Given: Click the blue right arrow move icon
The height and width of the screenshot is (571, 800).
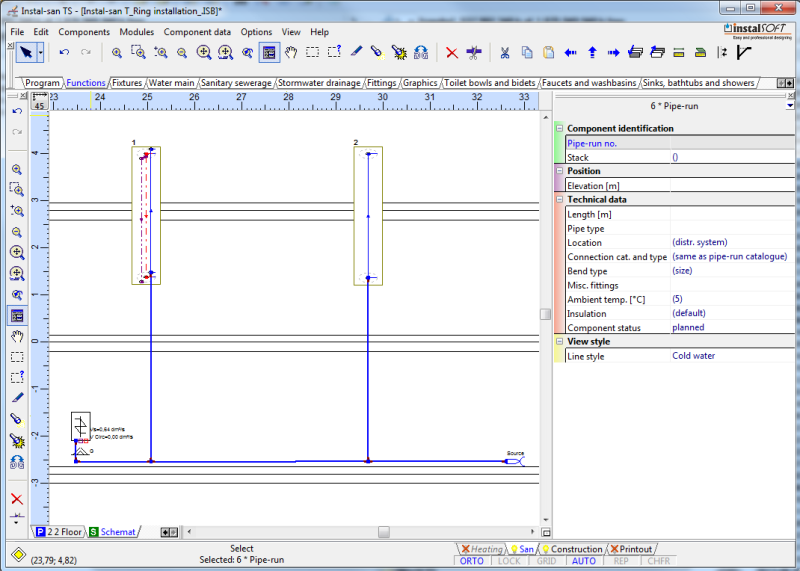Looking at the screenshot, I should point(613,53).
